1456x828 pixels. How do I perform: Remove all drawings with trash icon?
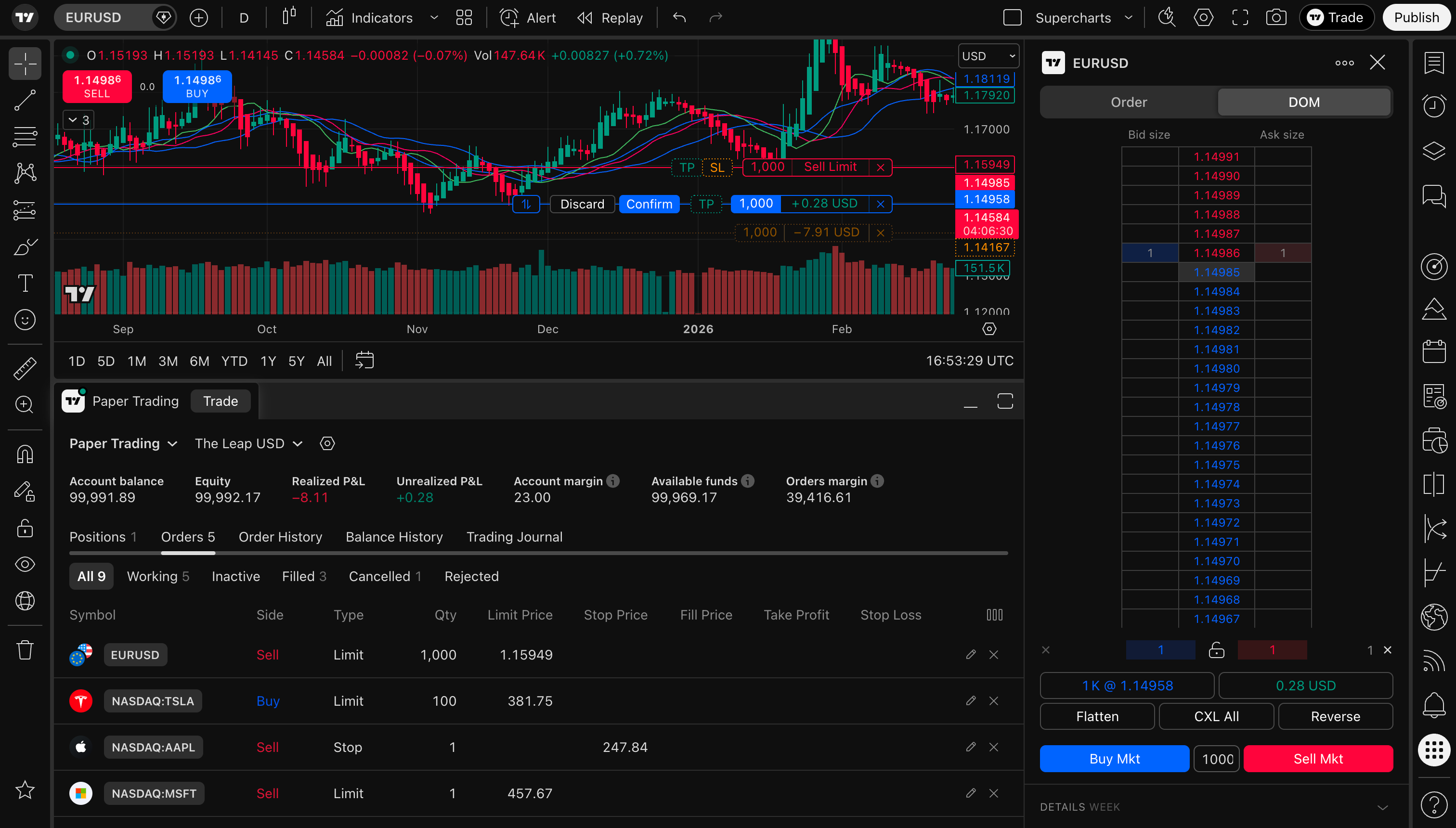pyautogui.click(x=25, y=649)
